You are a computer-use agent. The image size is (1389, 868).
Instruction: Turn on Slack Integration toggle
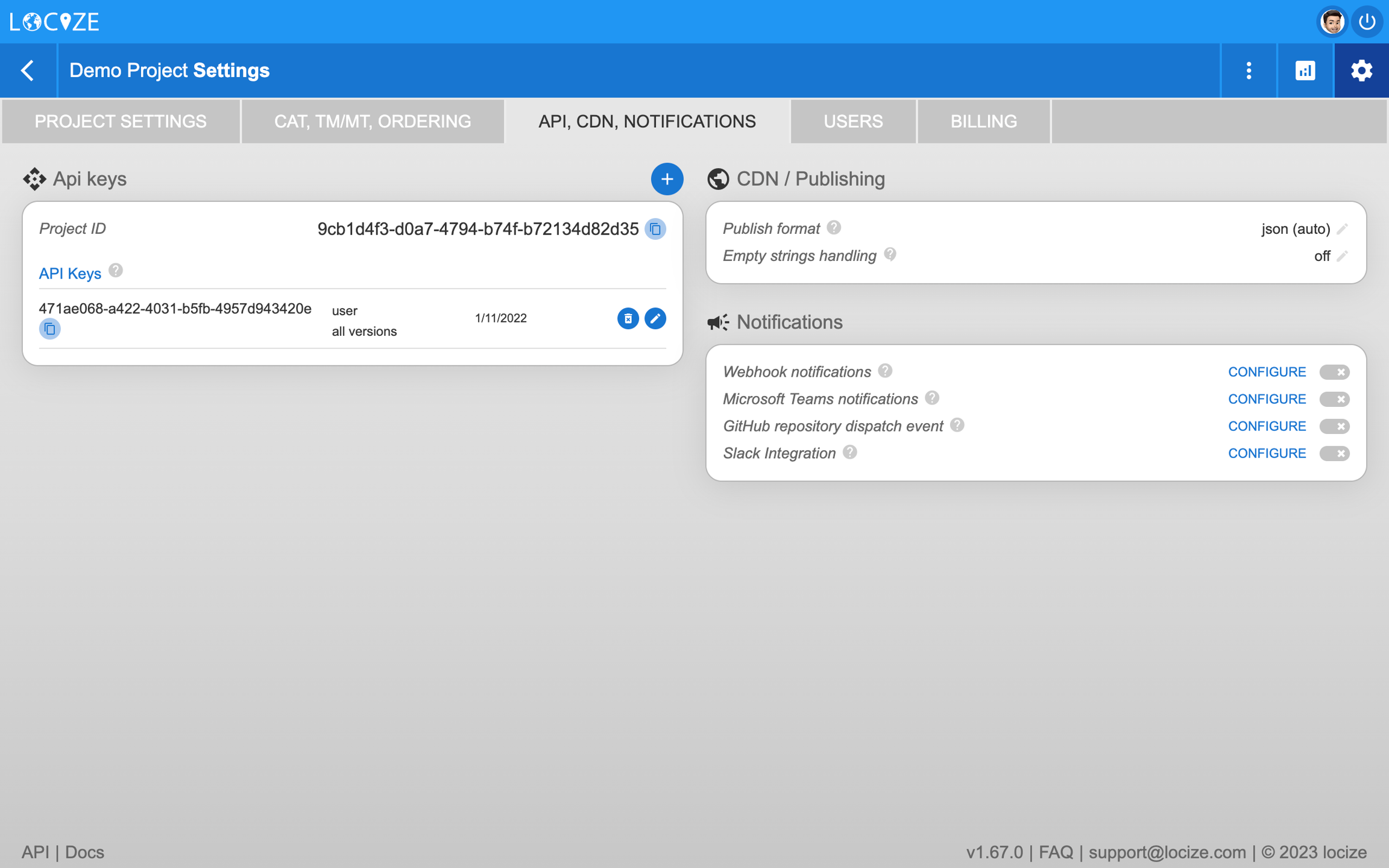(x=1334, y=453)
